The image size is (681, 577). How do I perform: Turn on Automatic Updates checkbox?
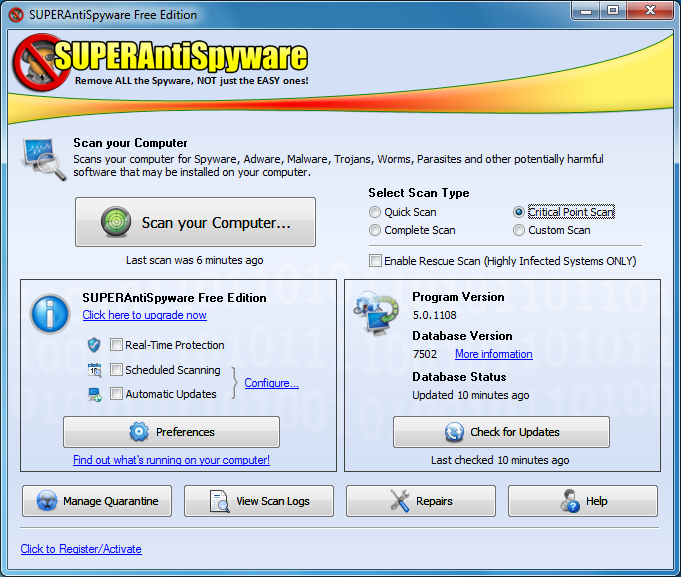[x=117, y=394]
